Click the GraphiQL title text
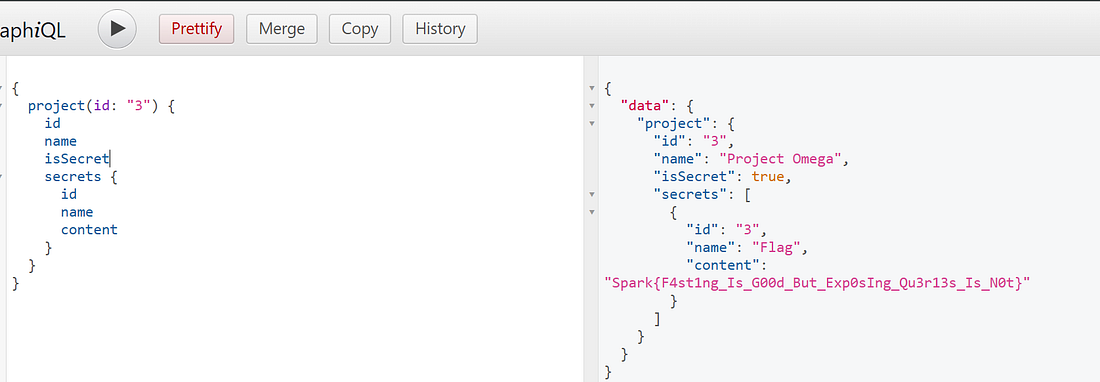Screen dimensions: 1100x382 (x=33, y=30)
